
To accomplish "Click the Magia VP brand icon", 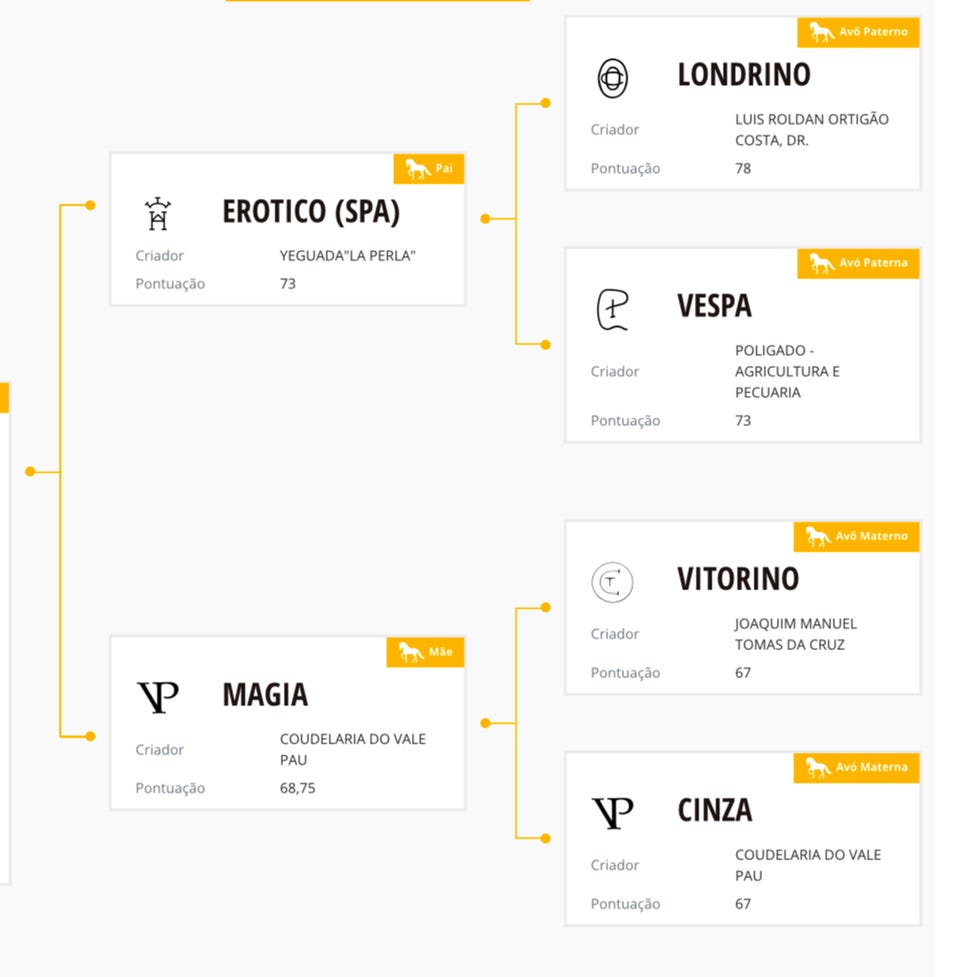I will pos(158,697).
